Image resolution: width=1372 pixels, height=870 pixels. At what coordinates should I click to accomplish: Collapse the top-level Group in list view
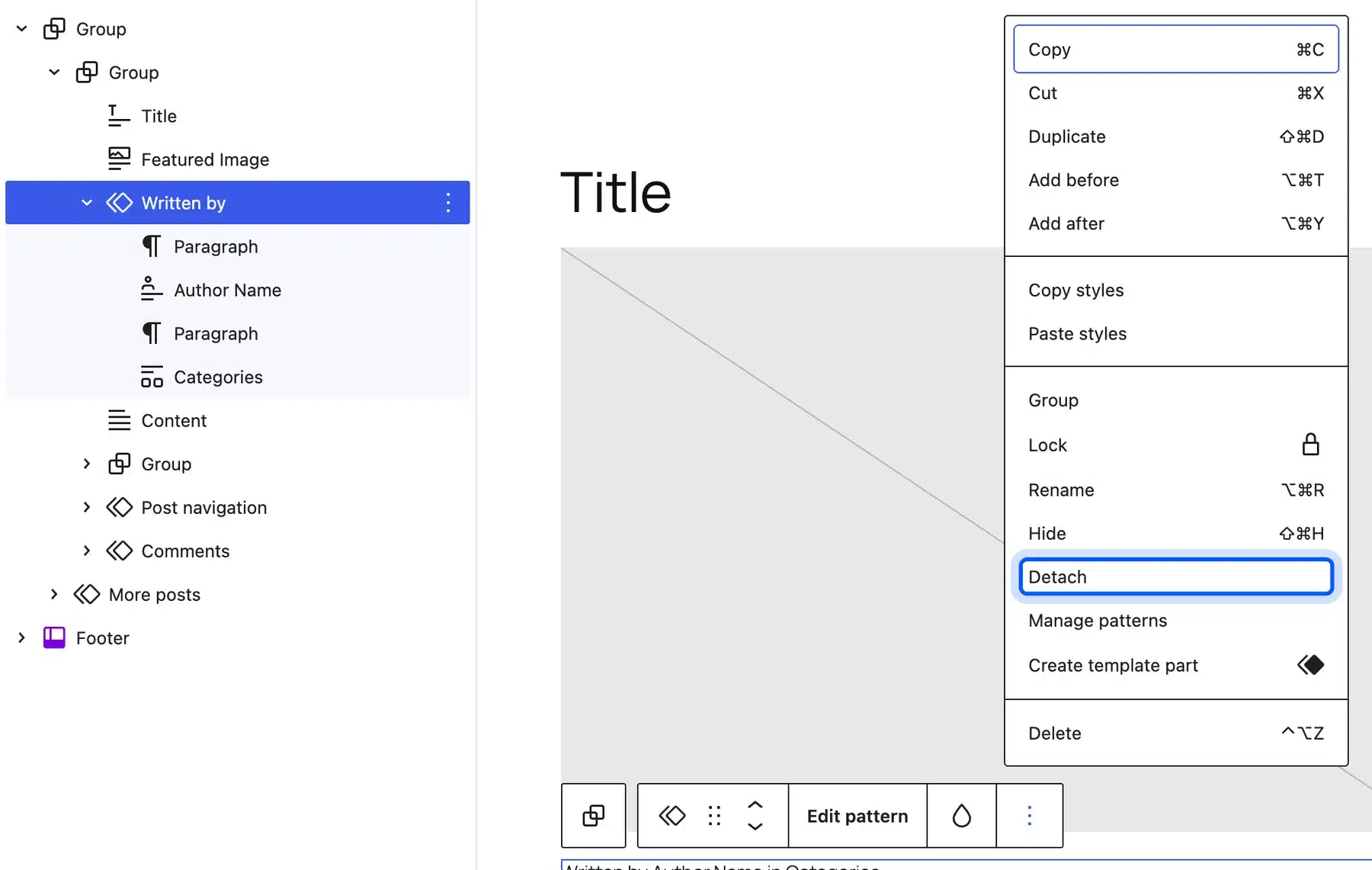point(22,29)
